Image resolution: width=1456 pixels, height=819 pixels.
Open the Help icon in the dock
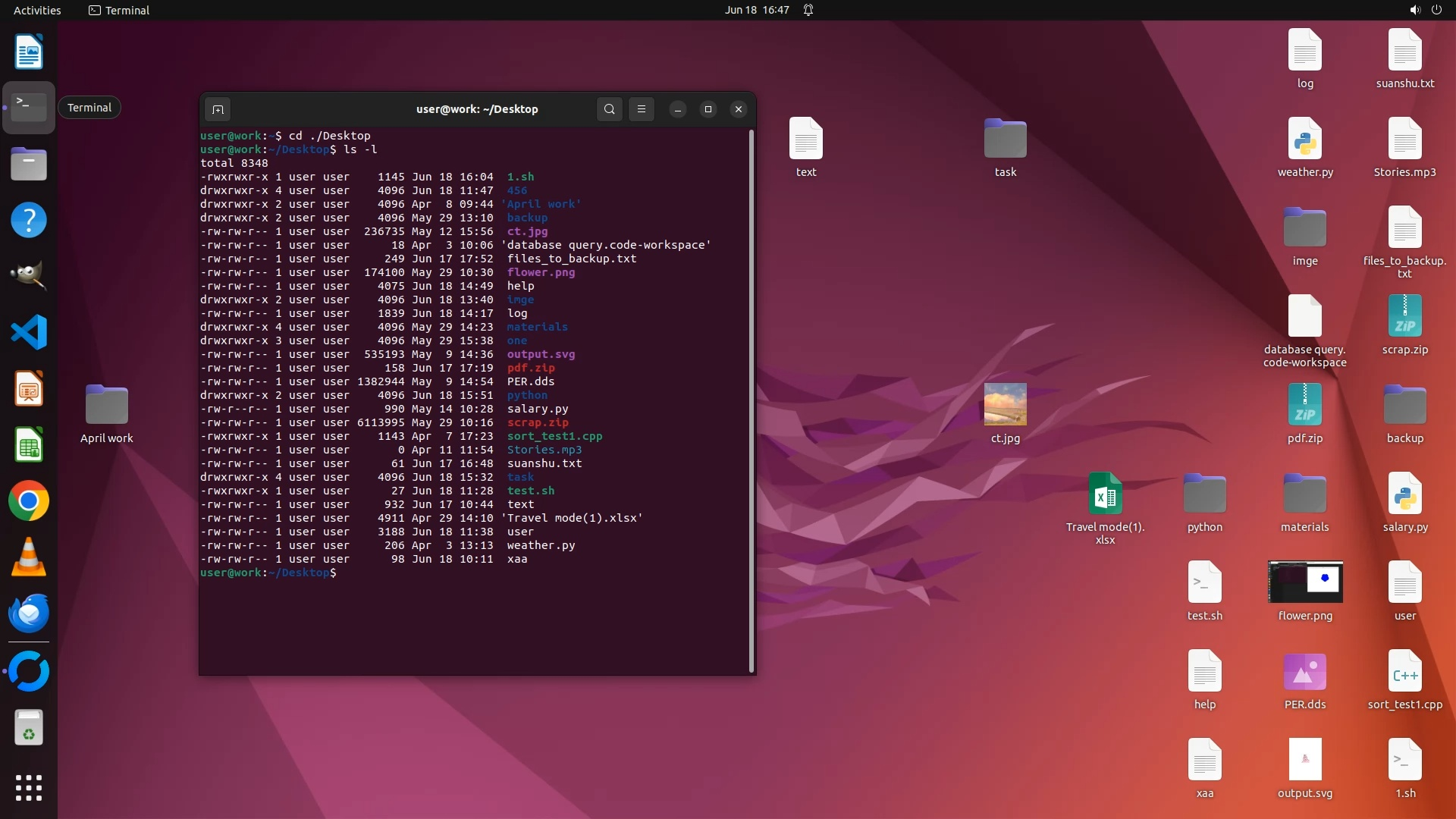point(29,220)
